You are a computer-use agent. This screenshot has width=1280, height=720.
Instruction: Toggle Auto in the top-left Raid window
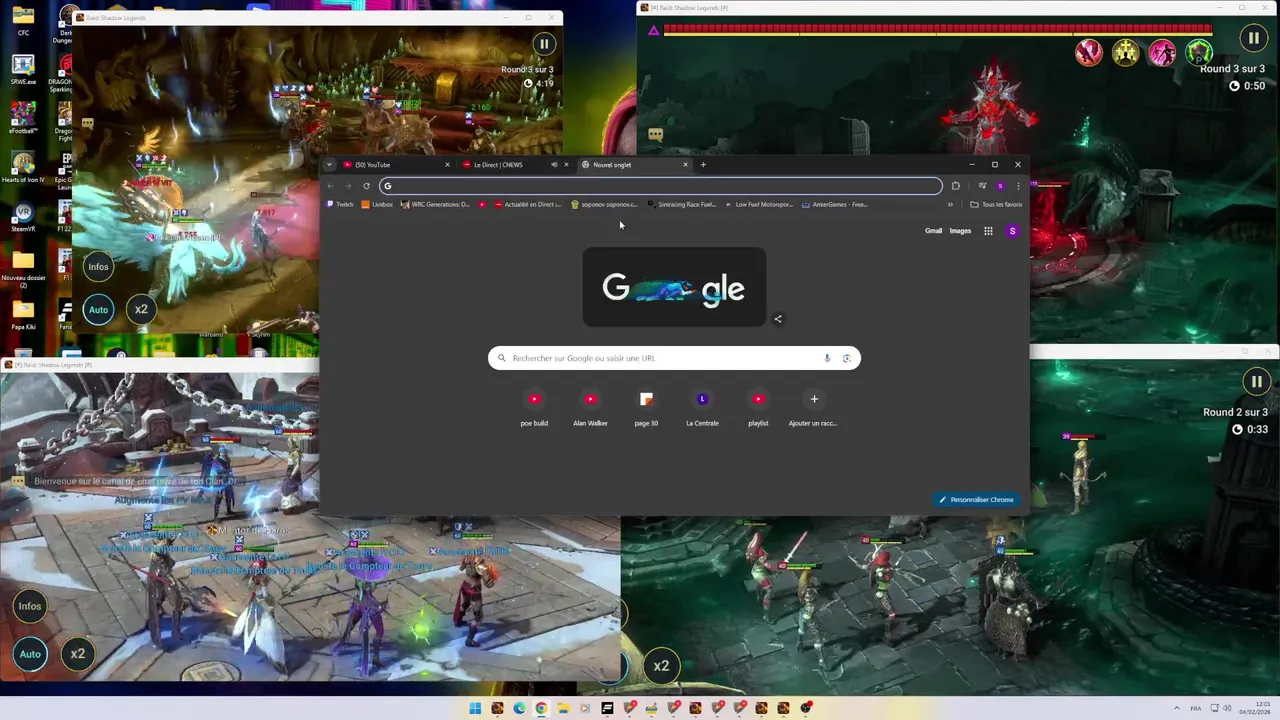98,309
